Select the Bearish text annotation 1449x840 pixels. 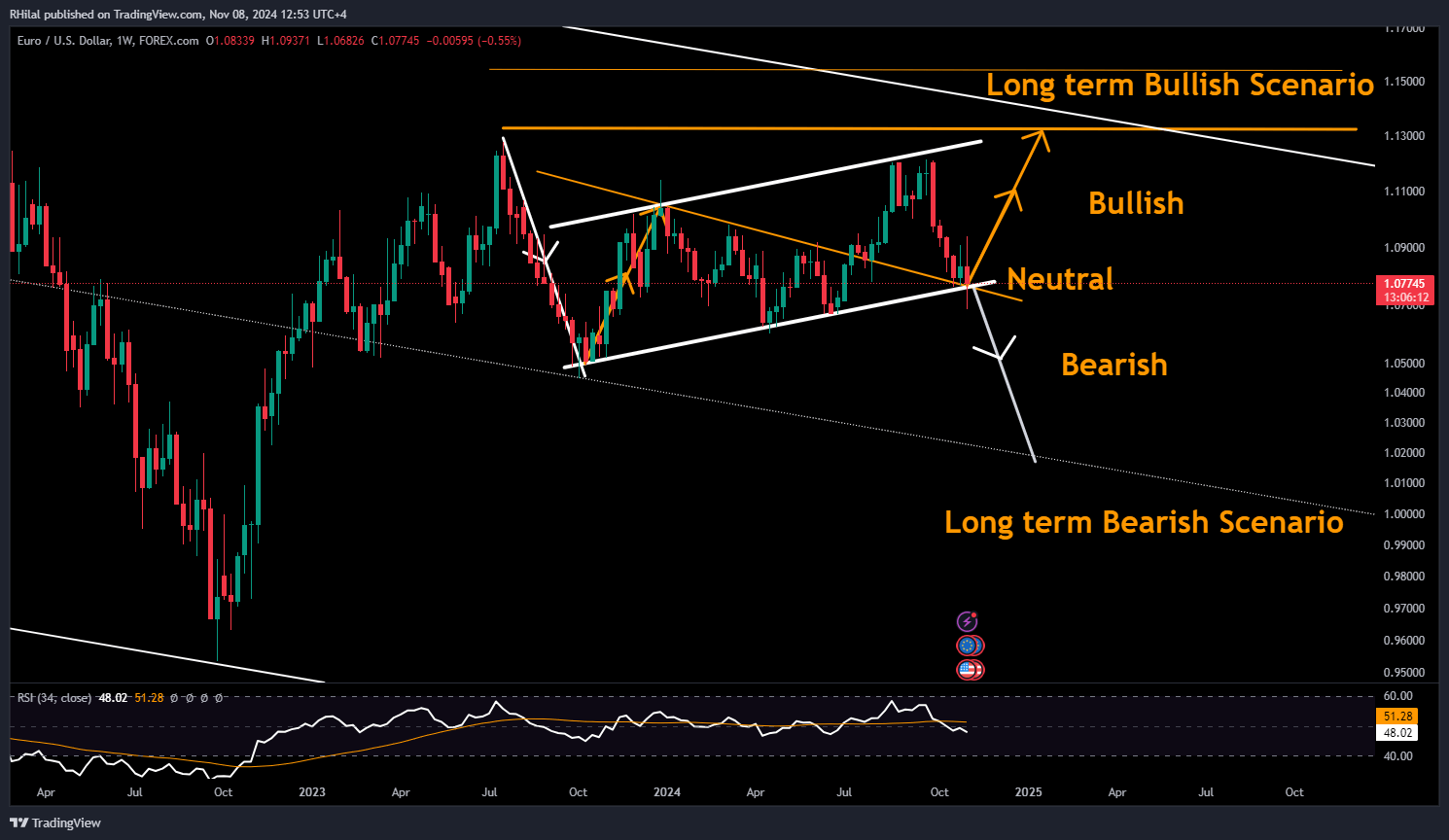click(x=1114, y=365)
